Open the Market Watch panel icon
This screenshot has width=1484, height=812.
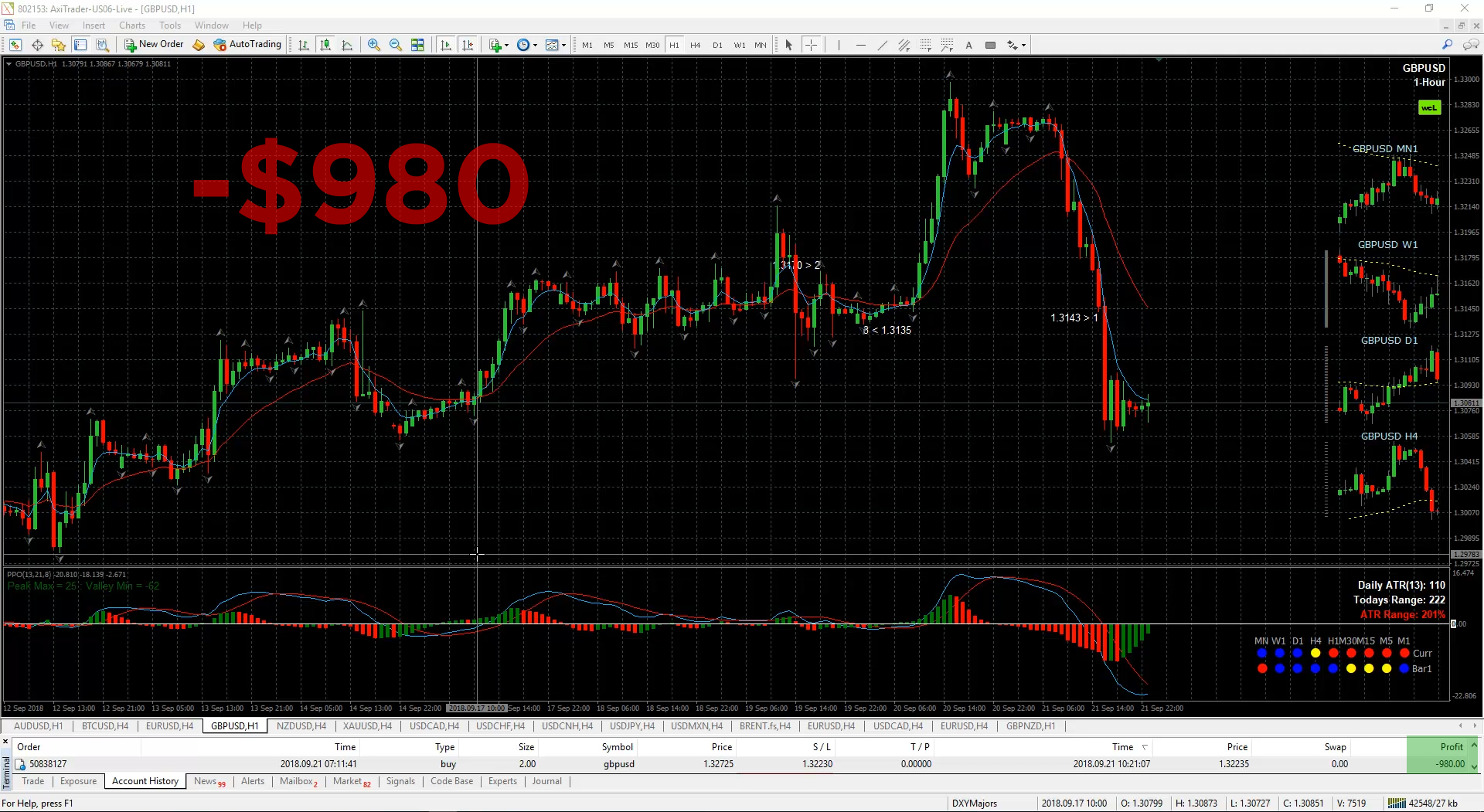pos(15,45)
